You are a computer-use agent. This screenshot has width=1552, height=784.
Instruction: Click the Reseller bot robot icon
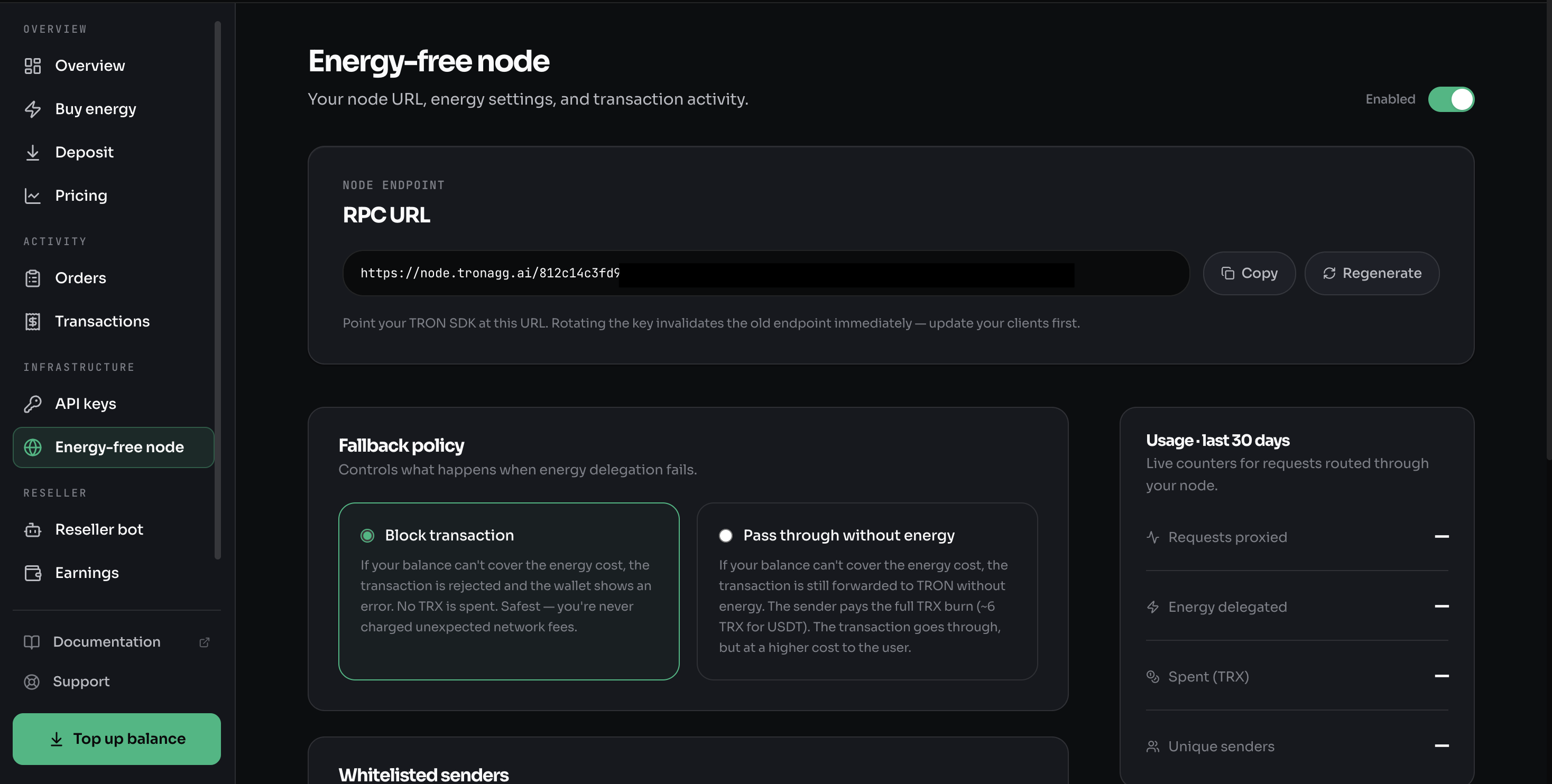[33, 529]
